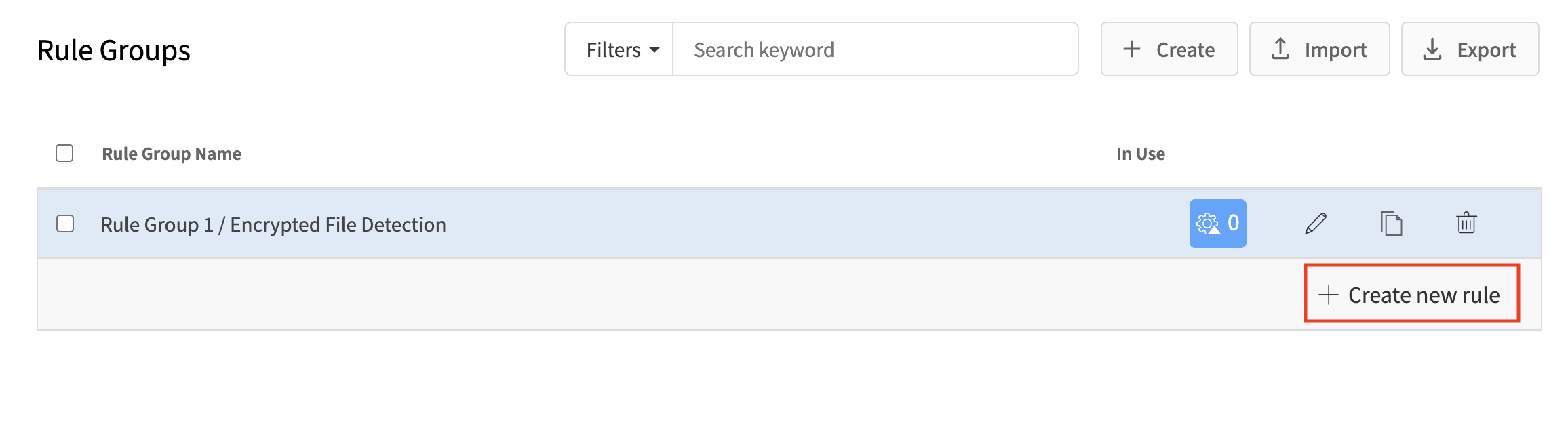Click the upload arrow icon on Import
The height and width of the screenshot is (439, 1568).
click(x=1280, y=49)
